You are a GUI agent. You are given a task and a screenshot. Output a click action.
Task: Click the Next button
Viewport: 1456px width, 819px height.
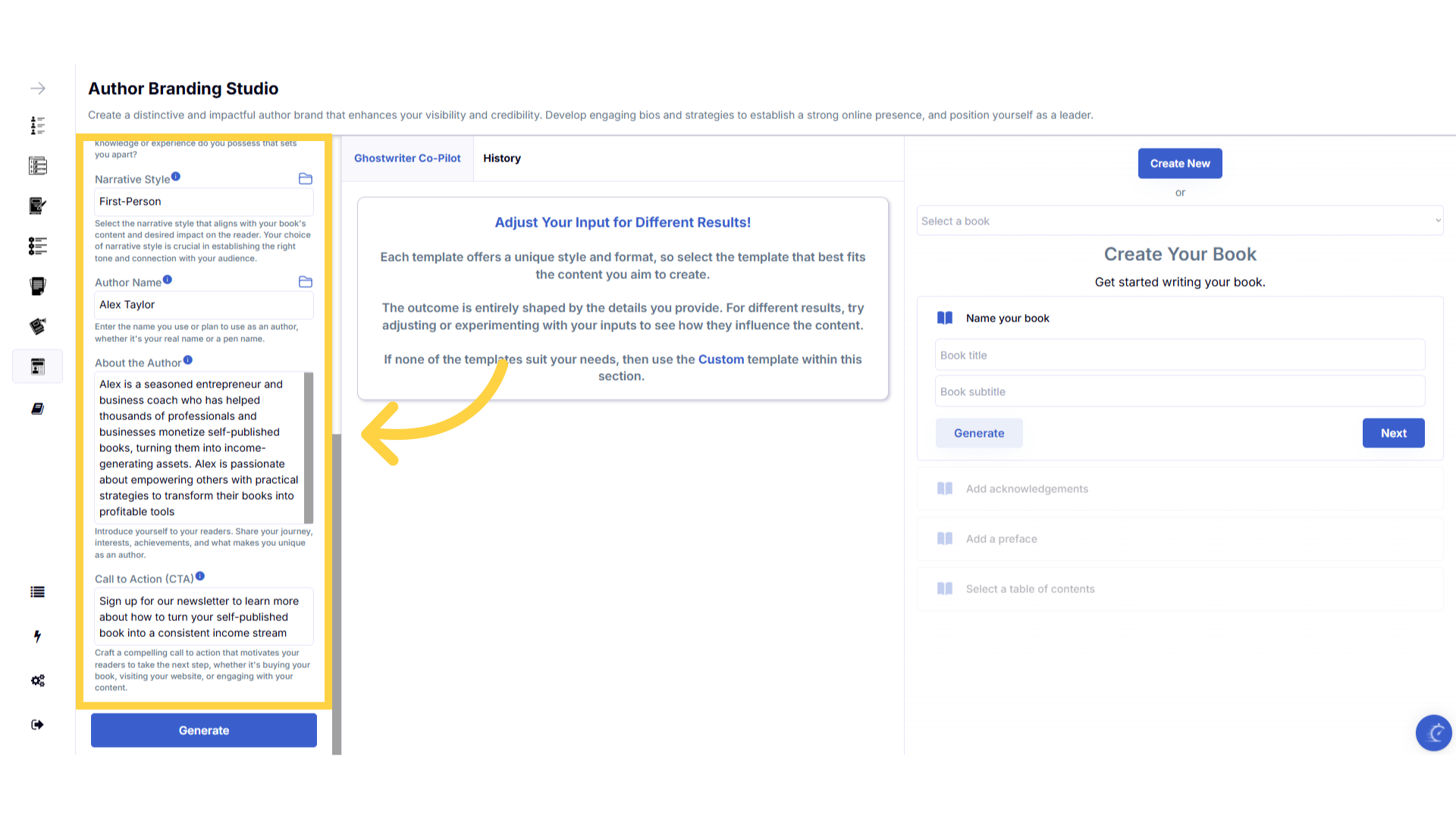(x=1393, y=433)
